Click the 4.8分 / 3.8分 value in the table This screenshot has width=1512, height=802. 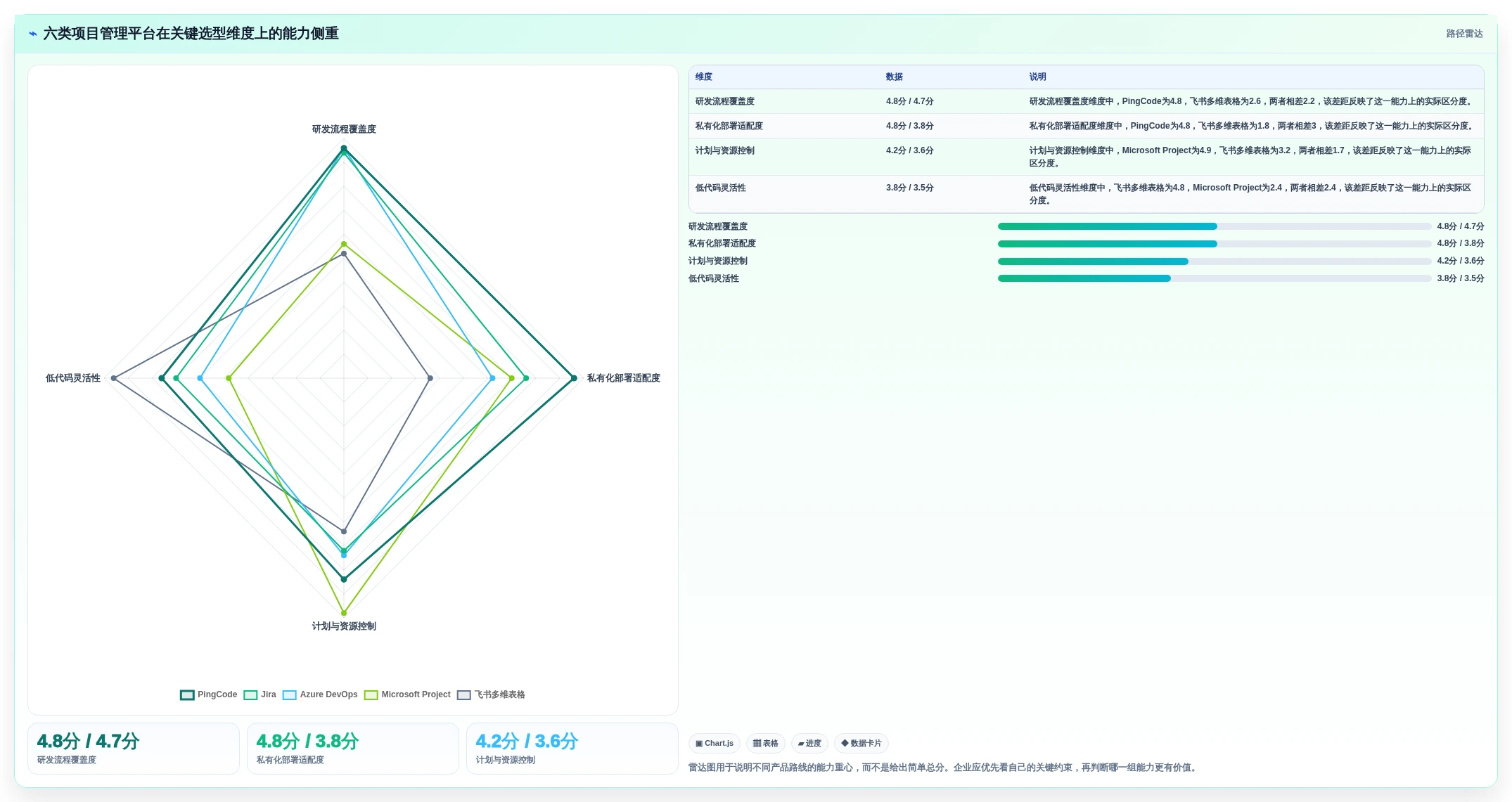(910, 126)
